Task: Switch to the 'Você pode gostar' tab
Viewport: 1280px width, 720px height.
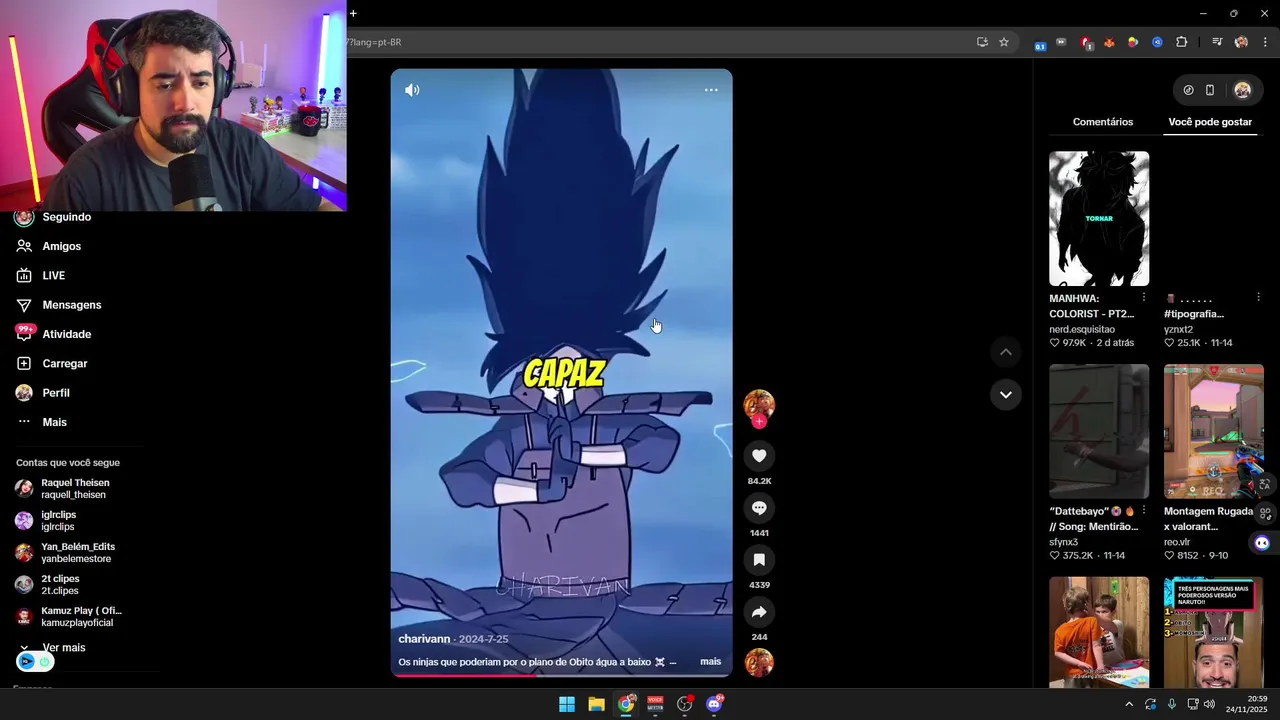Action: [1210, 122]
